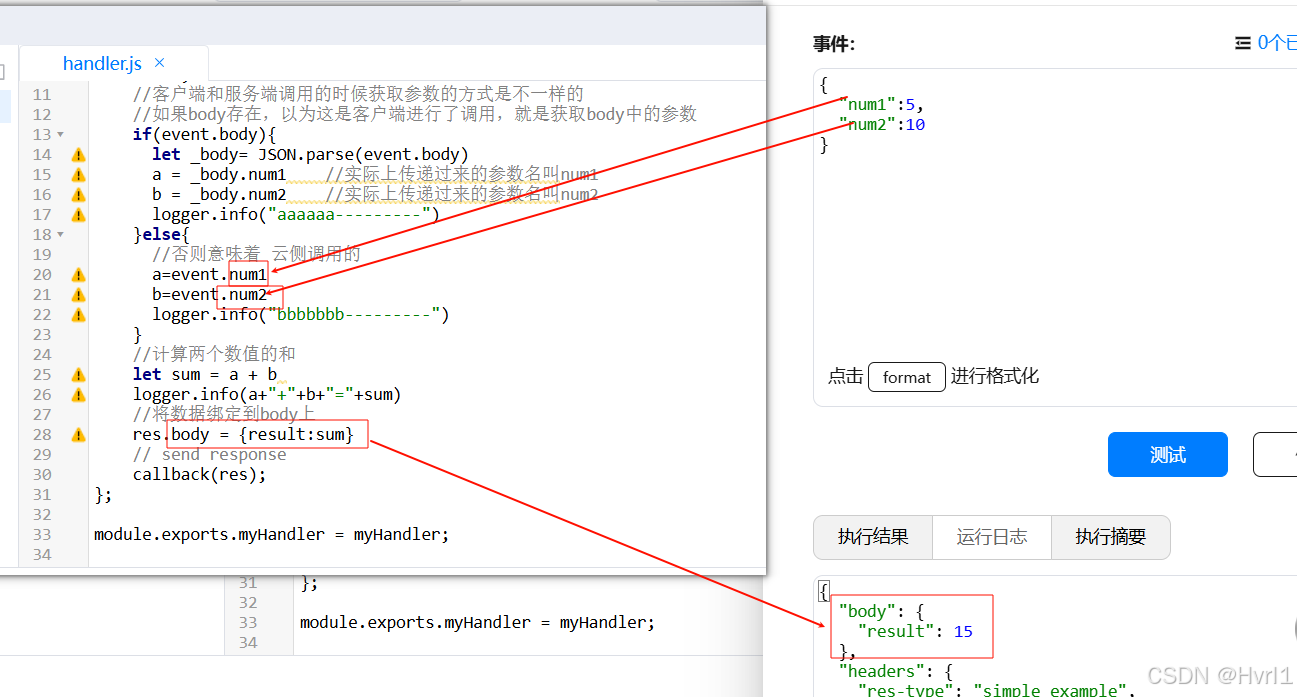Switch to the 执行结果 tab
The image size is (1297, 697).
(x=873, y=537)
